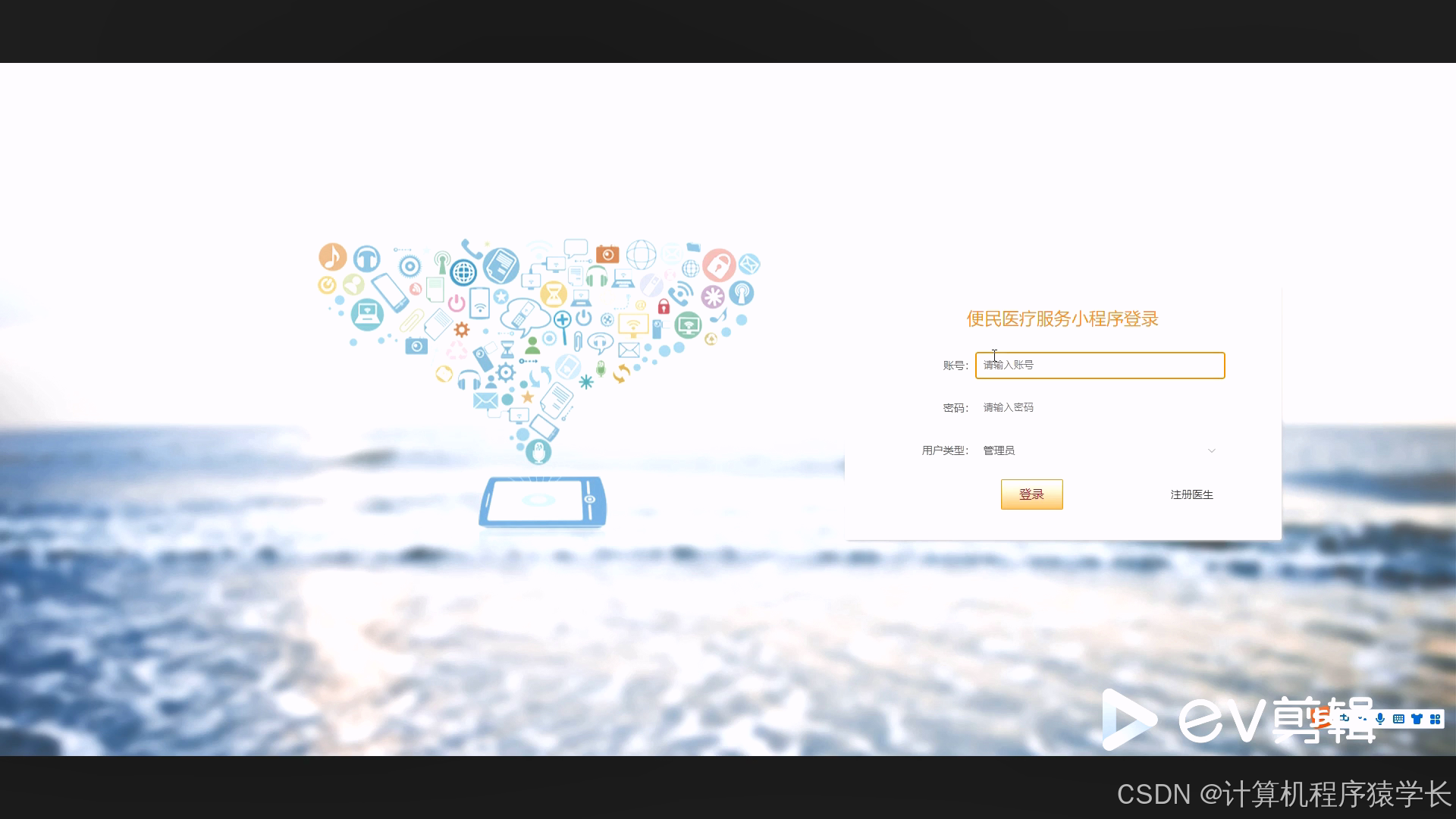This screenshot has height=819, width=1456.
Task: Focus the 账号 account input field
Action: point(1100,365)
